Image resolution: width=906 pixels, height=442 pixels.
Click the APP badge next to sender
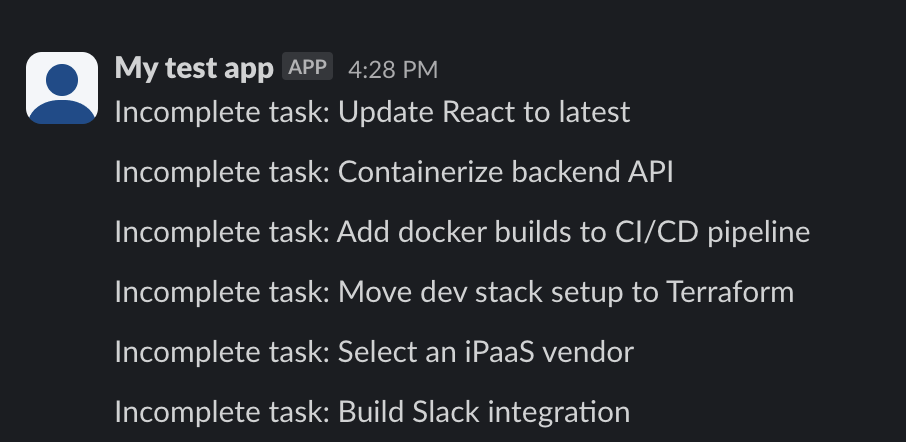tap(307, 66)
